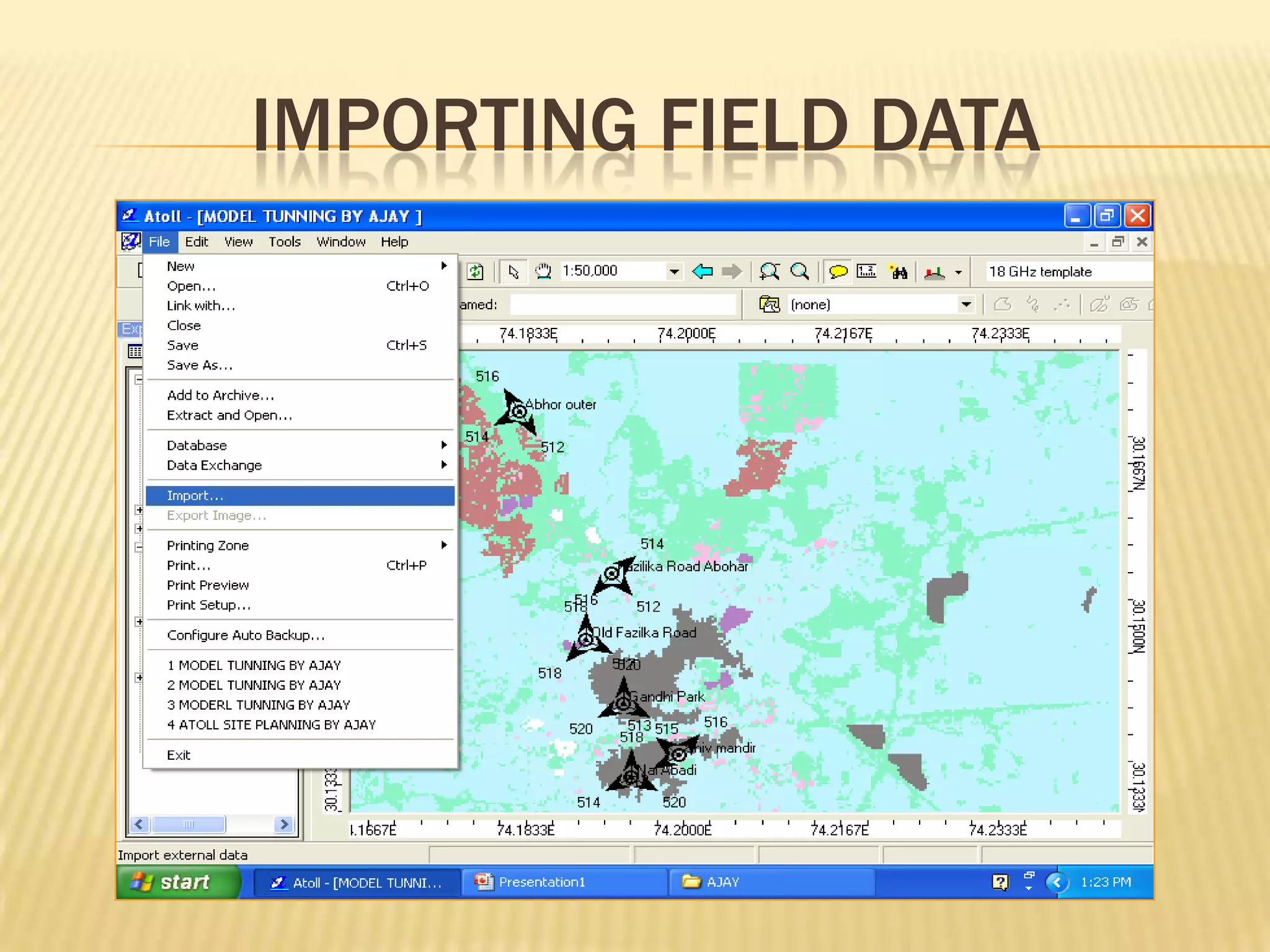The height and width of the screenshot is (952, 1270).
Task: Click the distance measurement ruler icon
Action: 866,271
